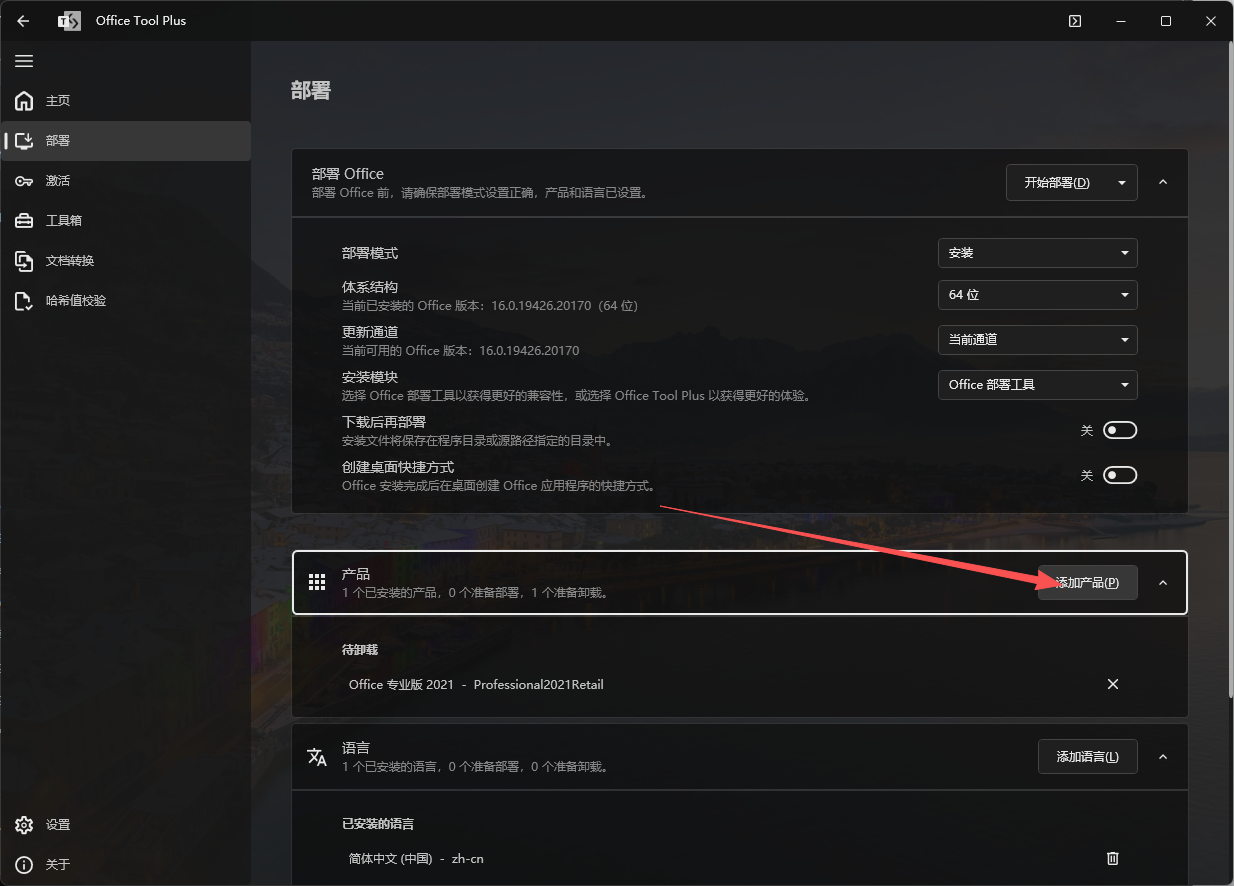This screenshot has width=1234, height=886.
Task: Enable 下载后再部署 switch
Action: click(1119, 429)
